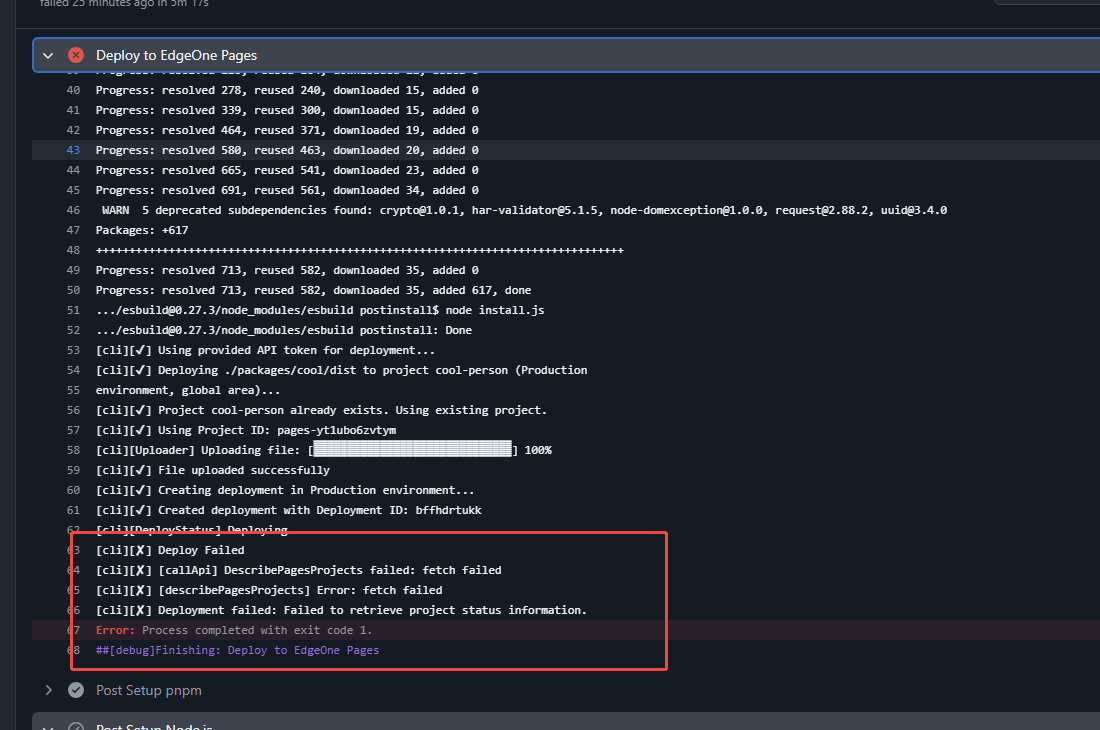
Task: Open the Post Setup pnpm step title
Action: (149, 691)
